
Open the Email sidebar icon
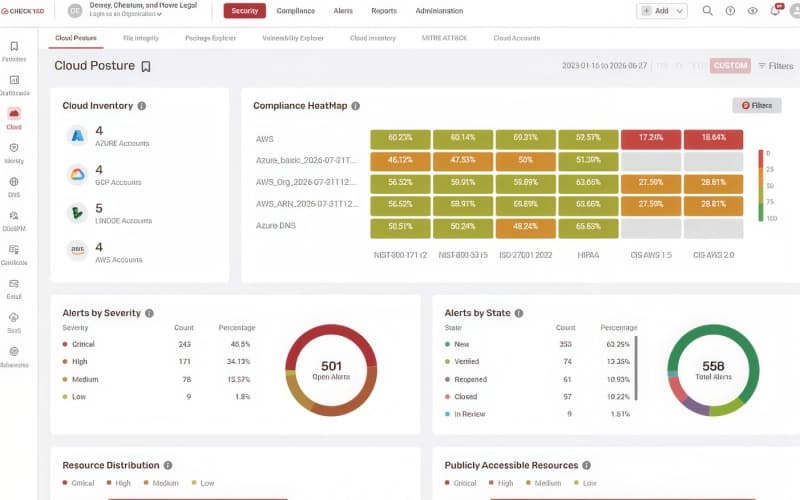(x=14, y=284)
